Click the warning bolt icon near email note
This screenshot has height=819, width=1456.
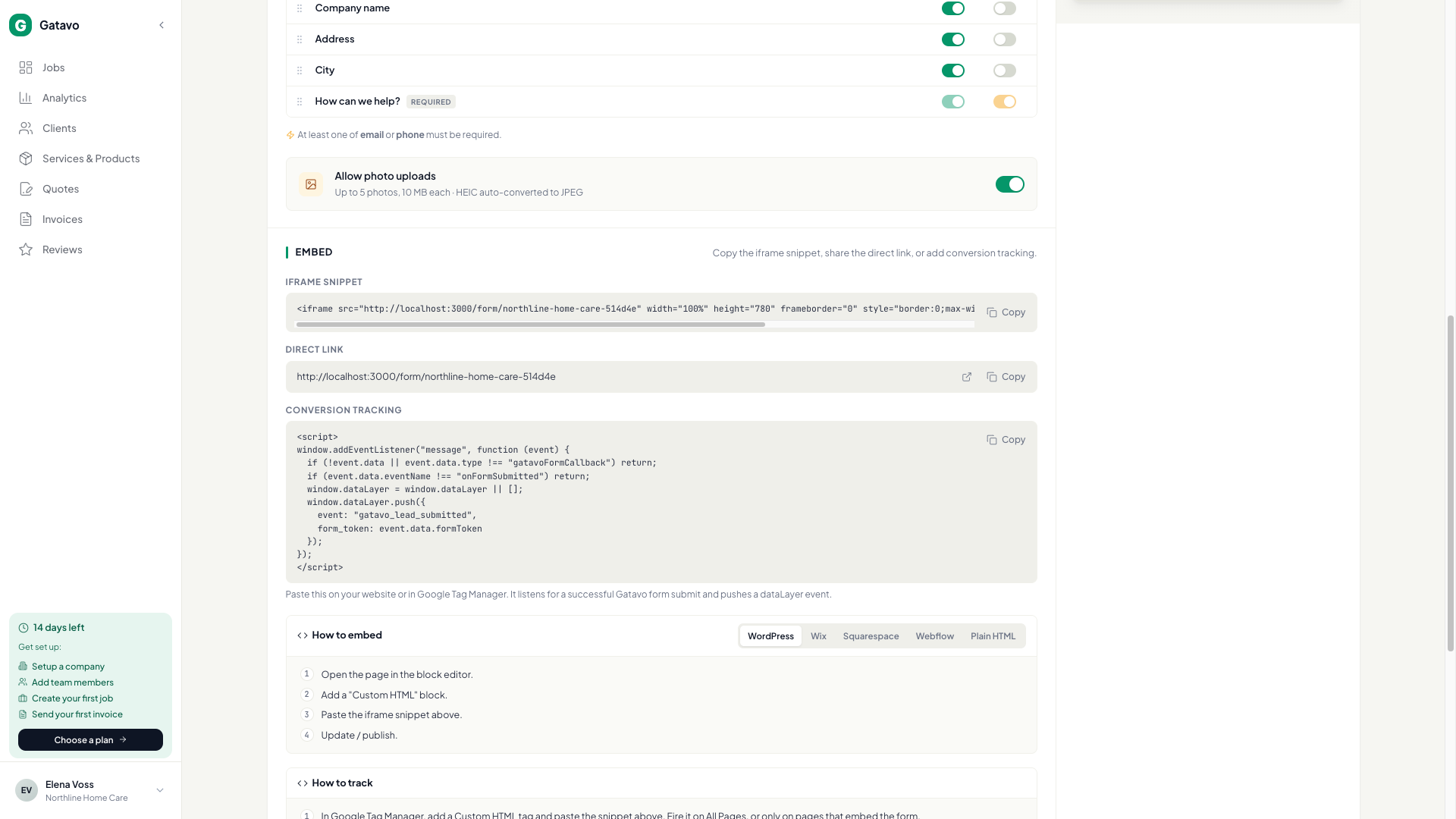tap(290, 135)
